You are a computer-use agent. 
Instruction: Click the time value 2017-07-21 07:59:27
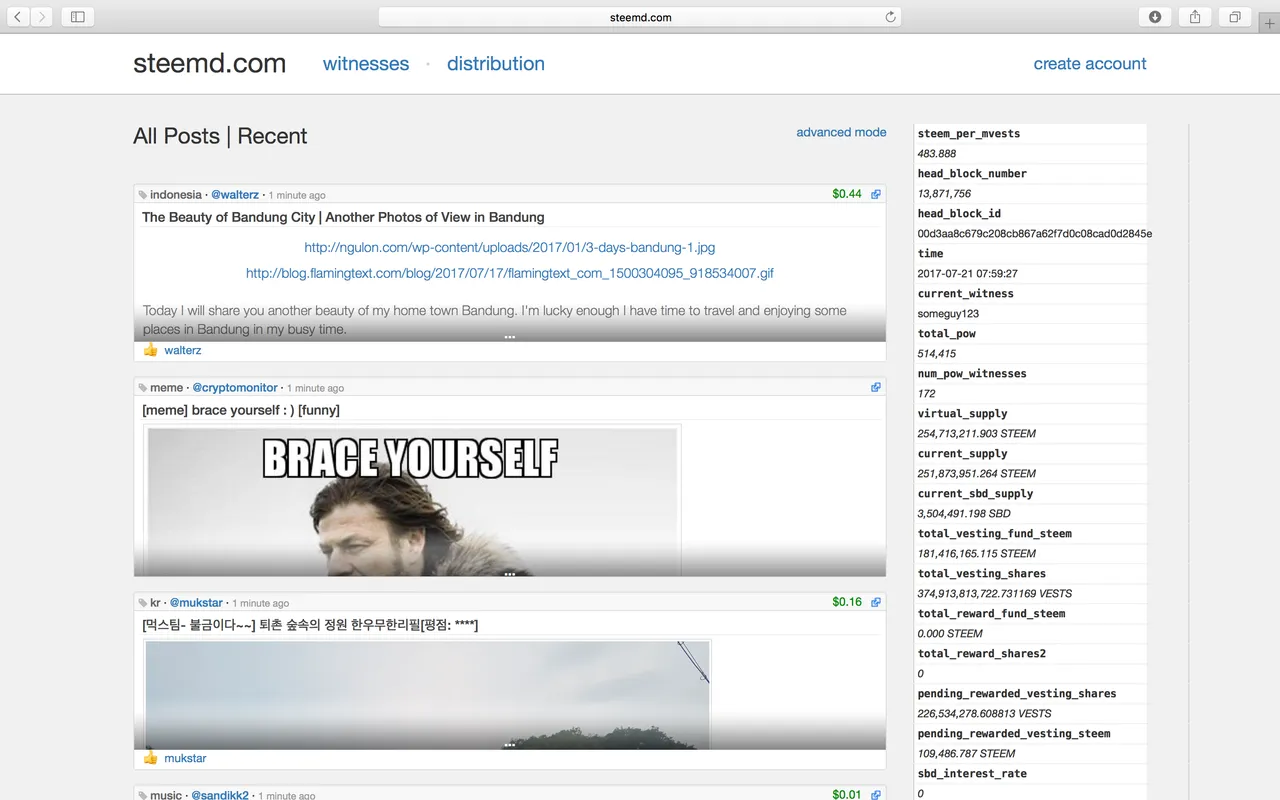point(968,274)
